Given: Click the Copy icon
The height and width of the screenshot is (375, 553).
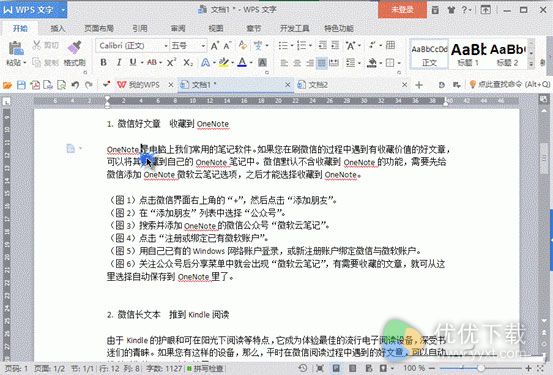Looking at the screenshot, I should pyautogui.click(x=37, y=62).
